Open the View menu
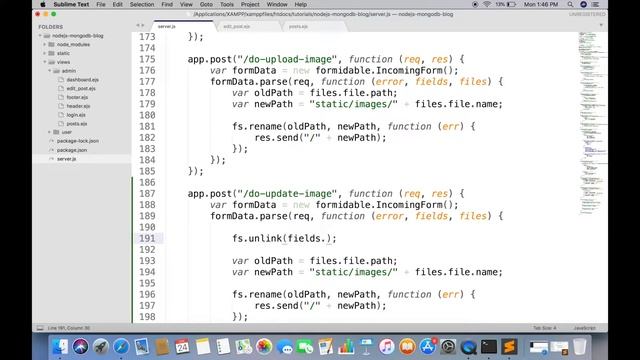The height and width of the screenshot is (360, 640). pos(186,4)
